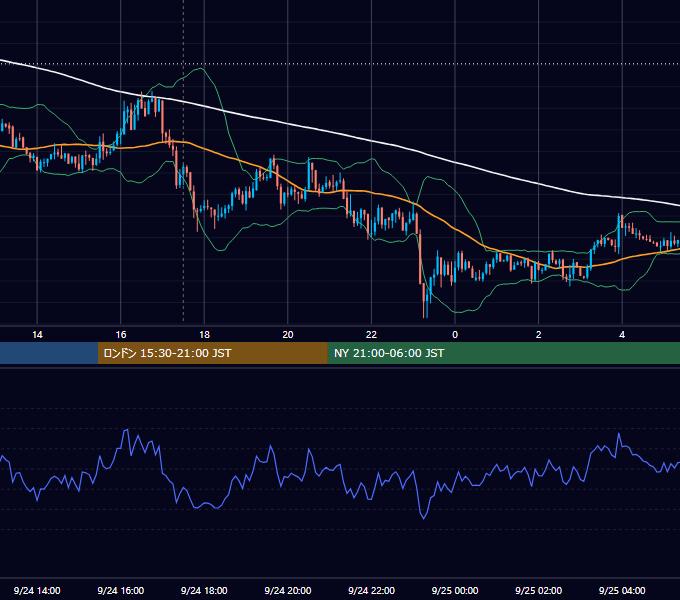Click the hour label "14" on the price chart axis
This screenshot has height=600, width=680.
(37, 335)
